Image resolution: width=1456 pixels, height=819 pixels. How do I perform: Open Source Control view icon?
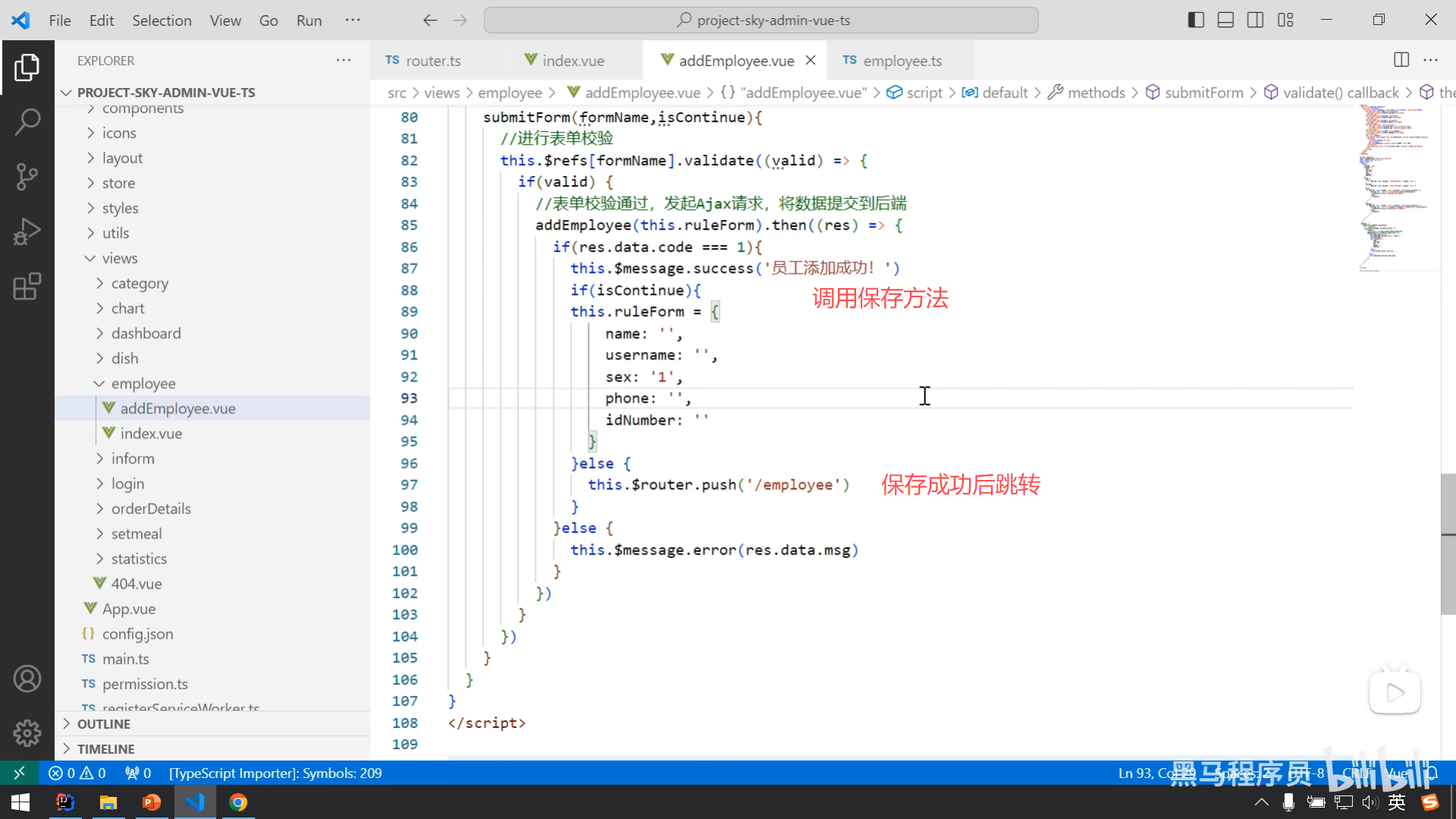coord(27,177)
